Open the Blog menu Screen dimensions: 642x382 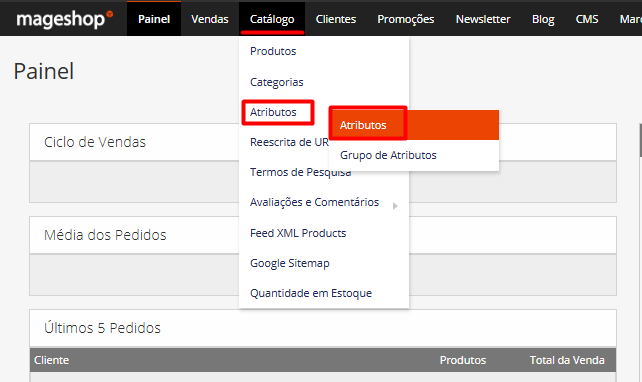click(543, 19)
